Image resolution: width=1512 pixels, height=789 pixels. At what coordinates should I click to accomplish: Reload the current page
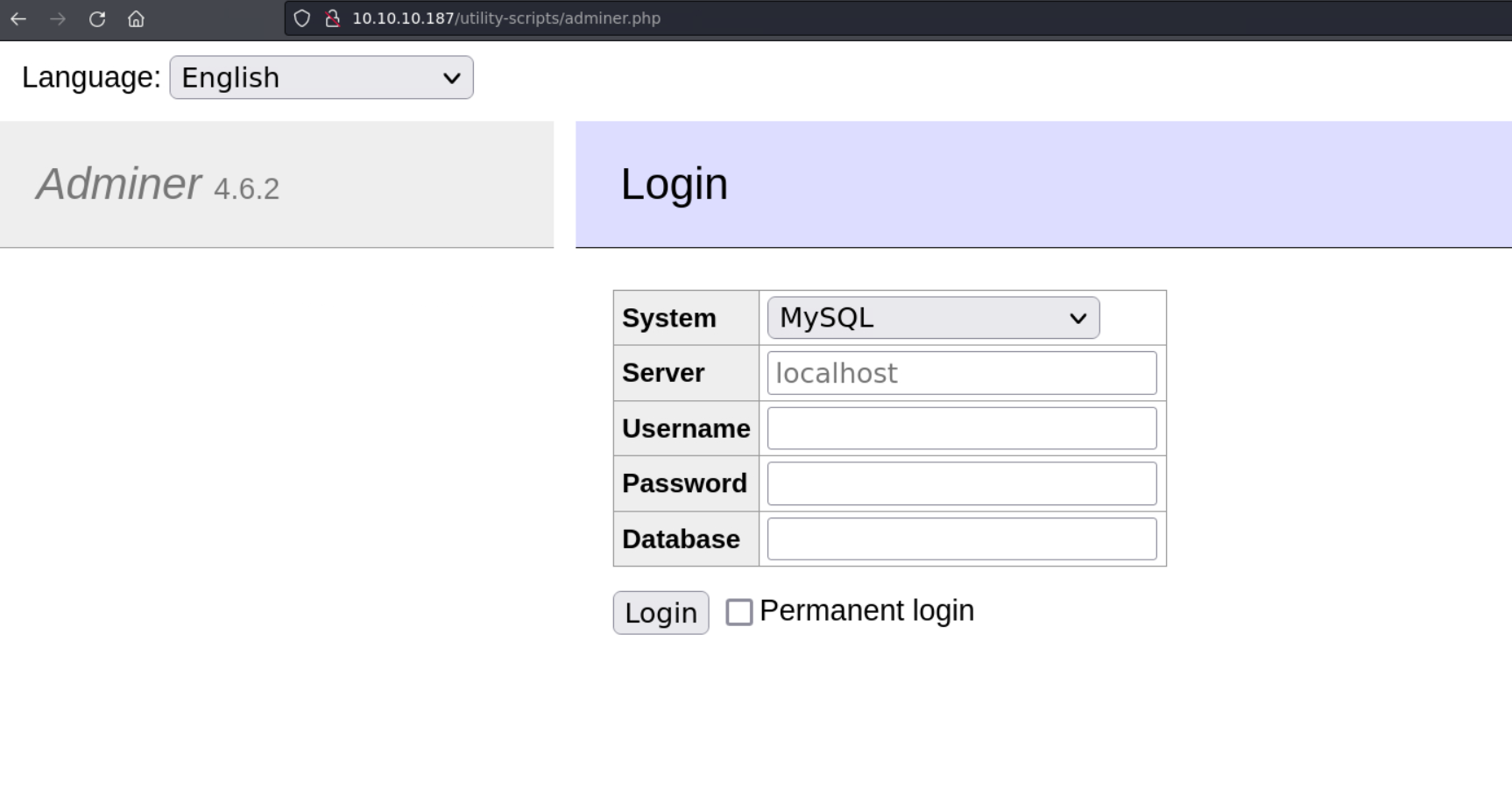tap(97, 18)
